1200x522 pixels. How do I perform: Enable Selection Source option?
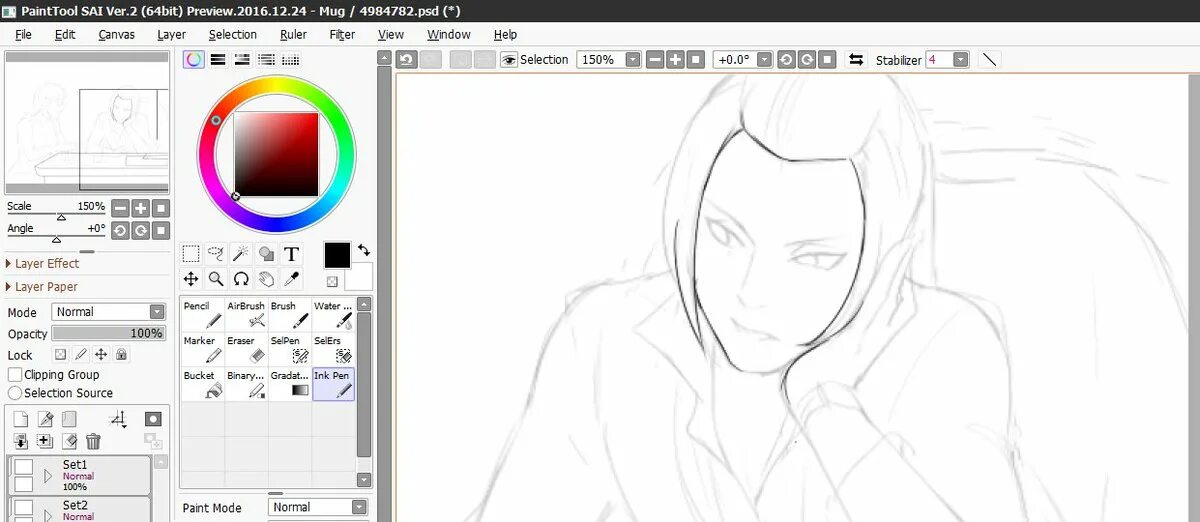click(x=15, y=393)
